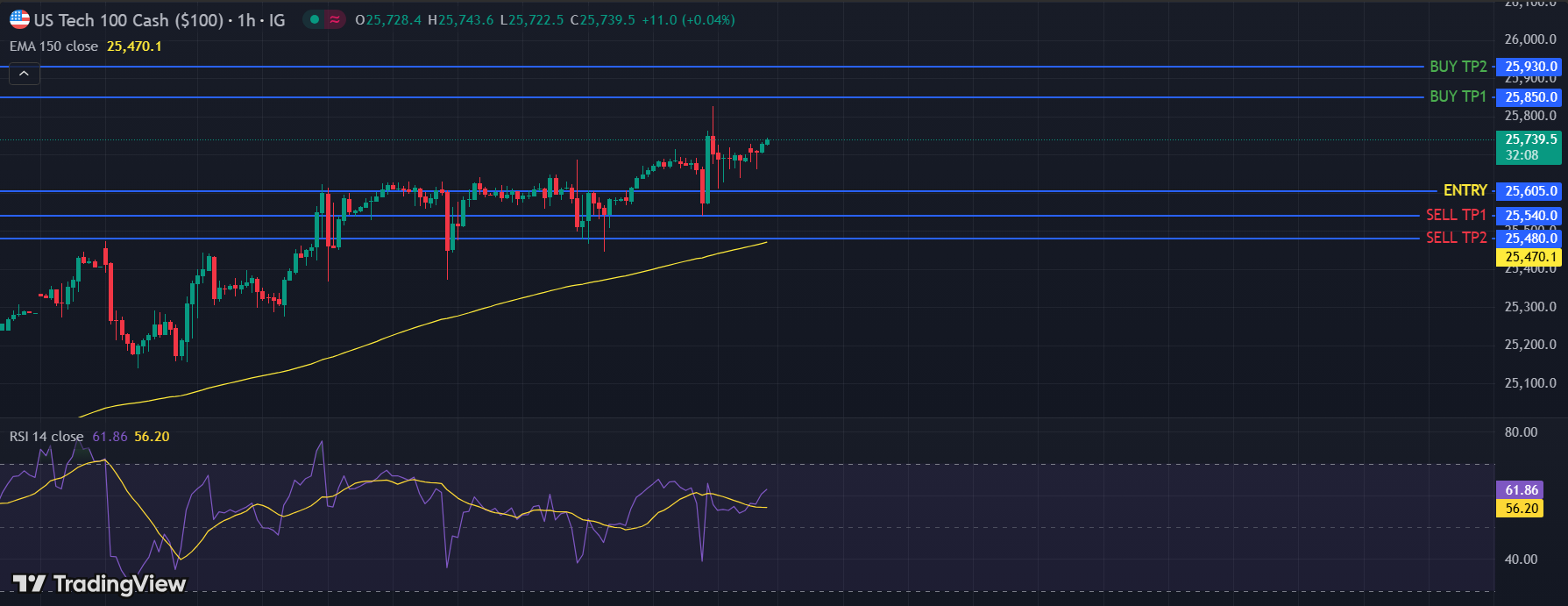Viewport: 1568px width, 606px height.
Task: Click the ENTRY price label 25,605.0
Action: [x=1530, y=191]
